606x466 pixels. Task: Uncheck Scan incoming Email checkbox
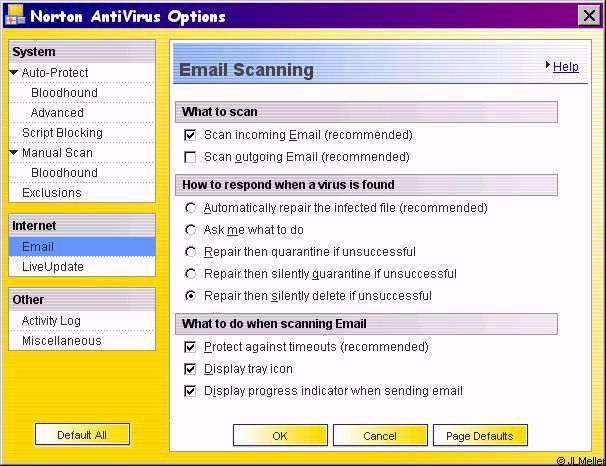tap(190, 135)
